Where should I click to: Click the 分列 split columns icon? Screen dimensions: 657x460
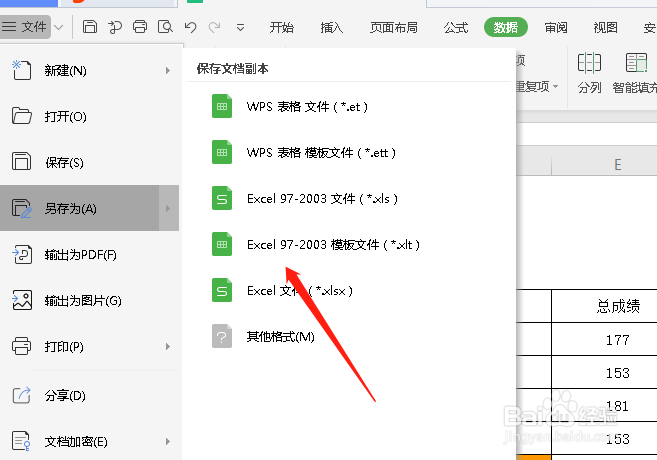589,63
